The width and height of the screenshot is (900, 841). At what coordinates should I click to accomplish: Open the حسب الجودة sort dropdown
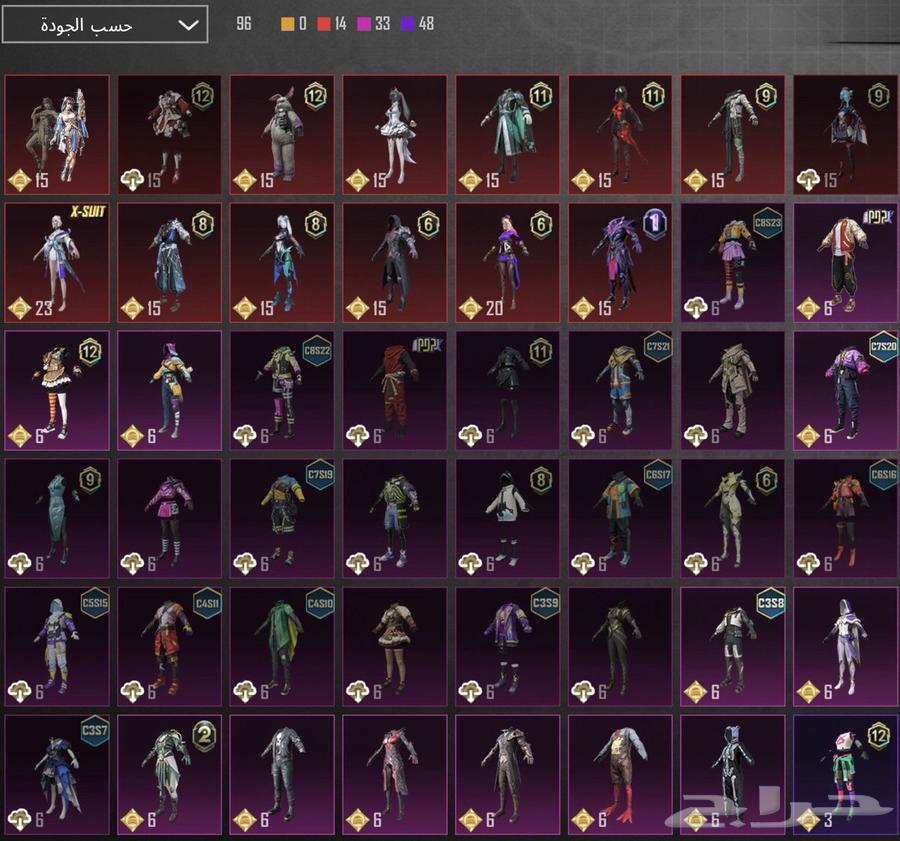pos(105,25)
